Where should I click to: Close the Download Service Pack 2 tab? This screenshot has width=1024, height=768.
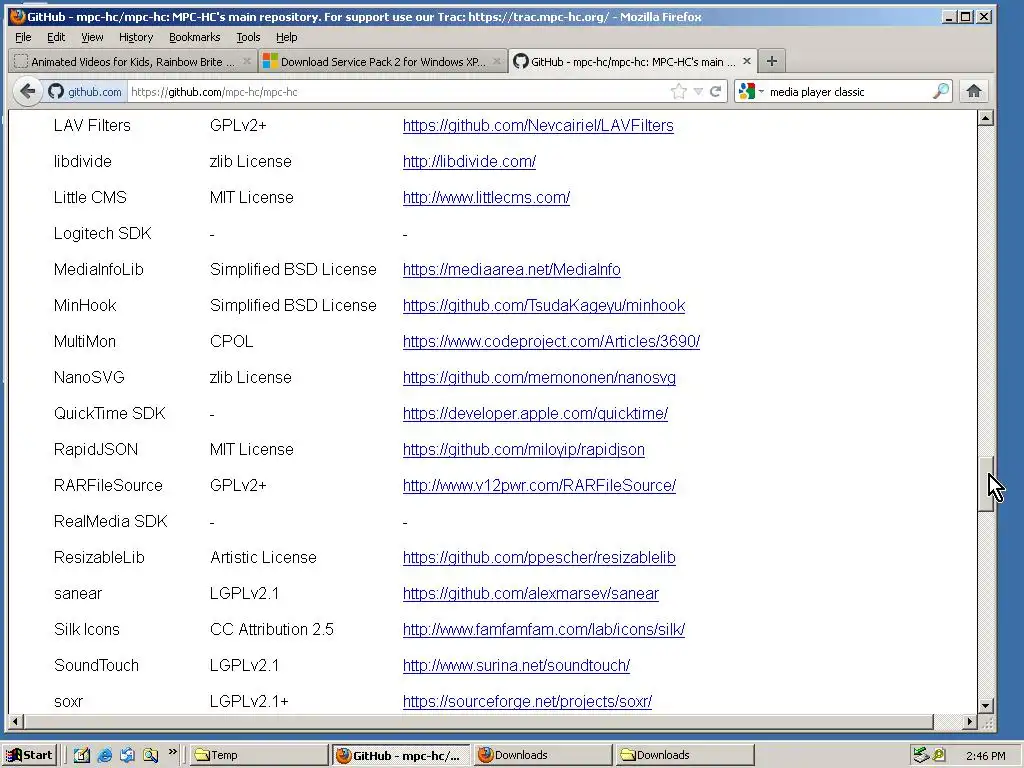coord(496,61)
